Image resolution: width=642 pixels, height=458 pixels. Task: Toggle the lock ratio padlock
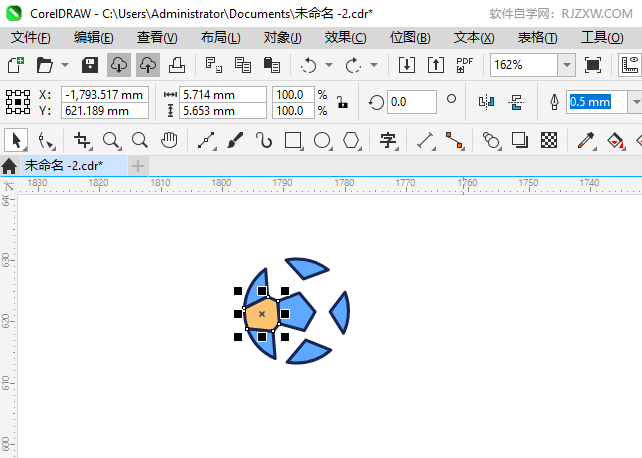pyautogui.click(x=342, y=102)
